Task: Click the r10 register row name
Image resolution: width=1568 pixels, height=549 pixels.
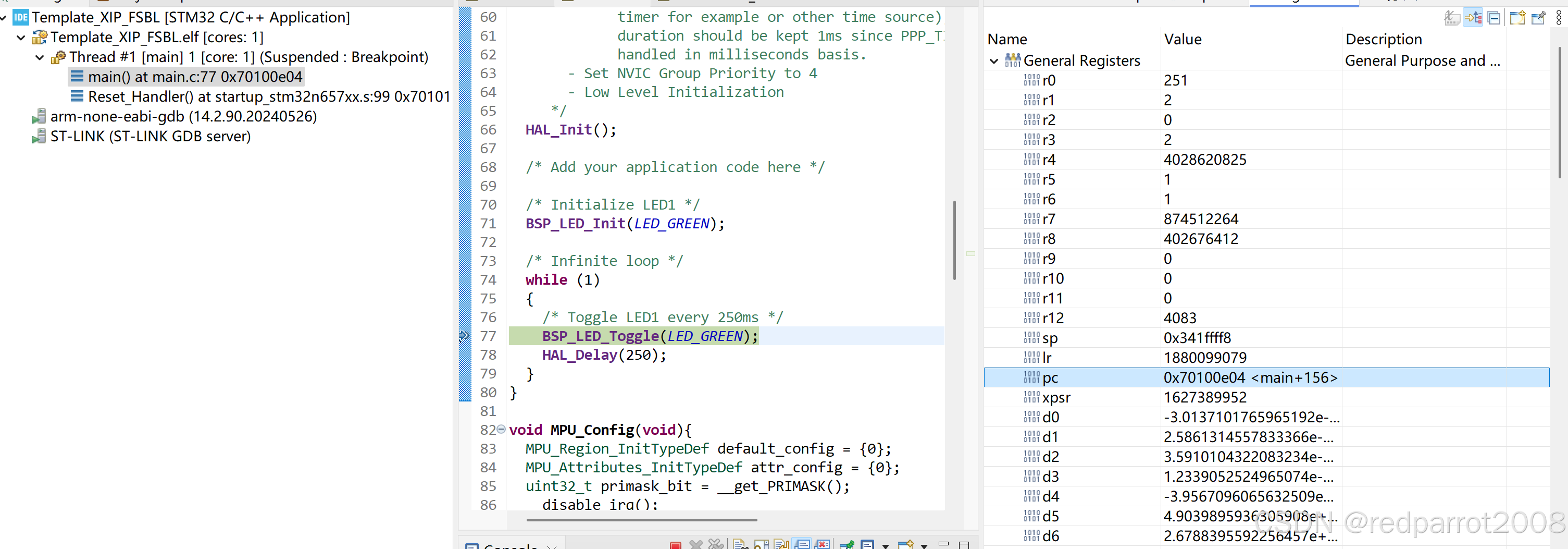Action: pos(1052,278)
